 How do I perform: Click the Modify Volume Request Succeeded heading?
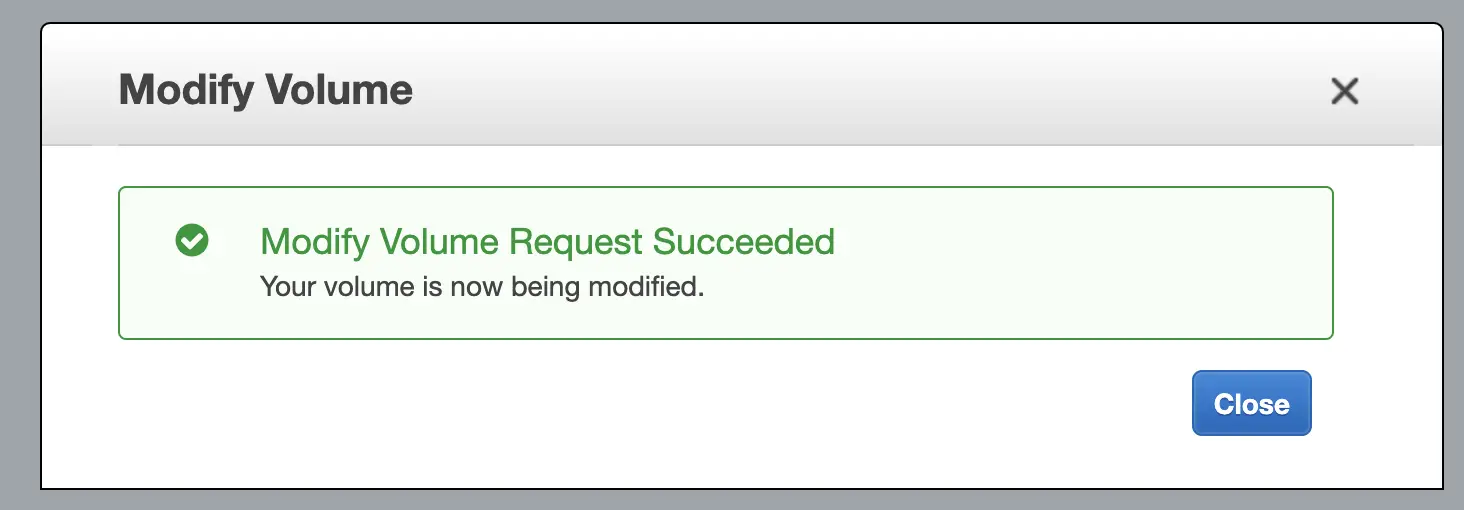(x=547, y=242)
